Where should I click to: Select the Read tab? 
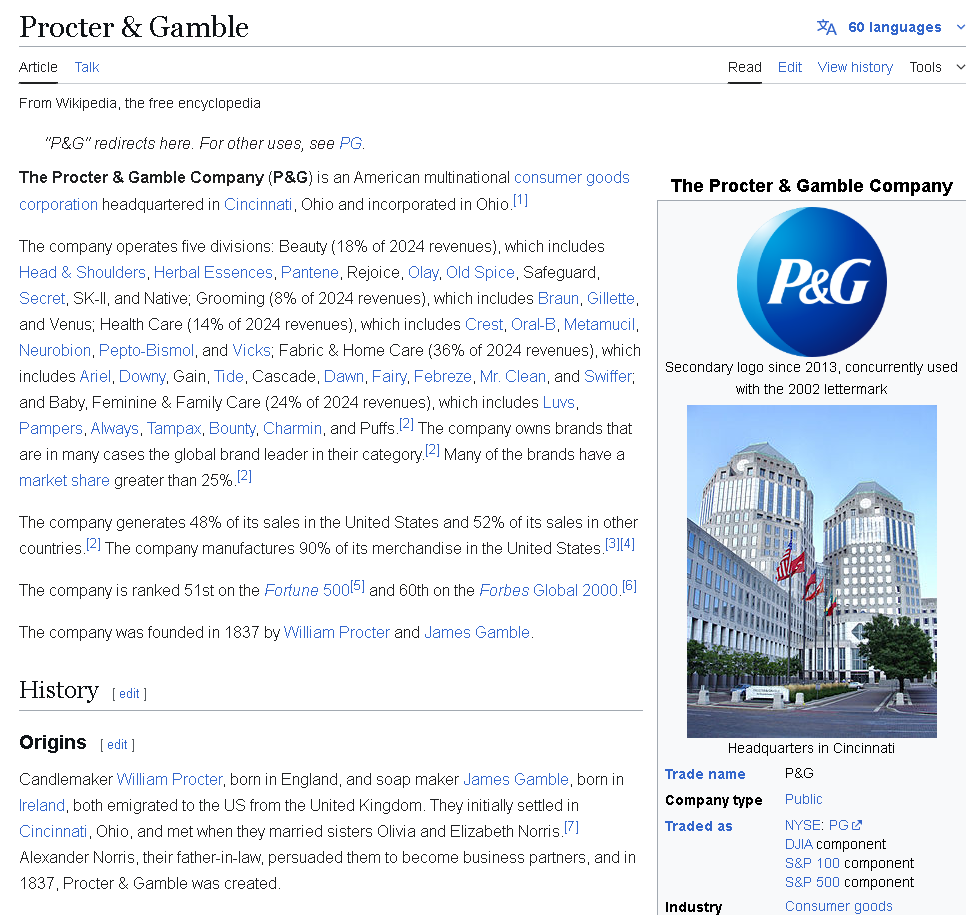(x=744, y=67)
